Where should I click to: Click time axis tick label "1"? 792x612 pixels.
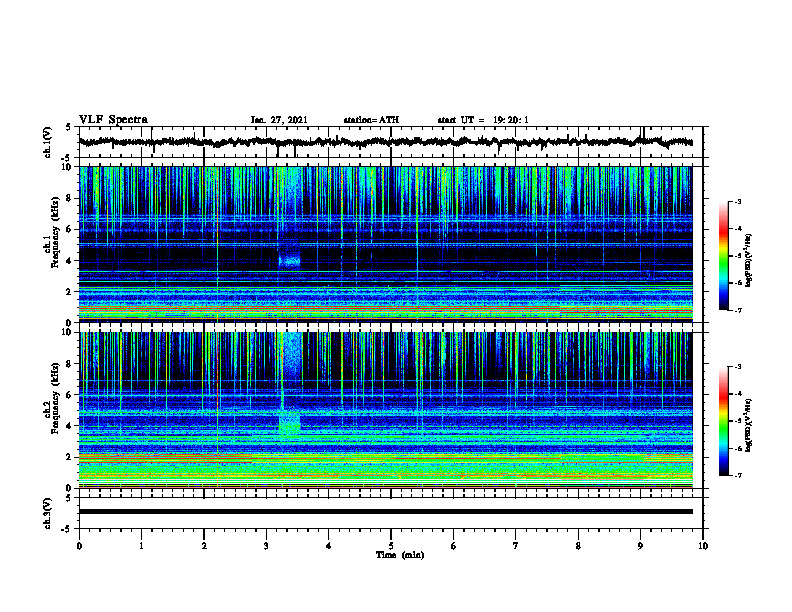[x=141, y=546]
